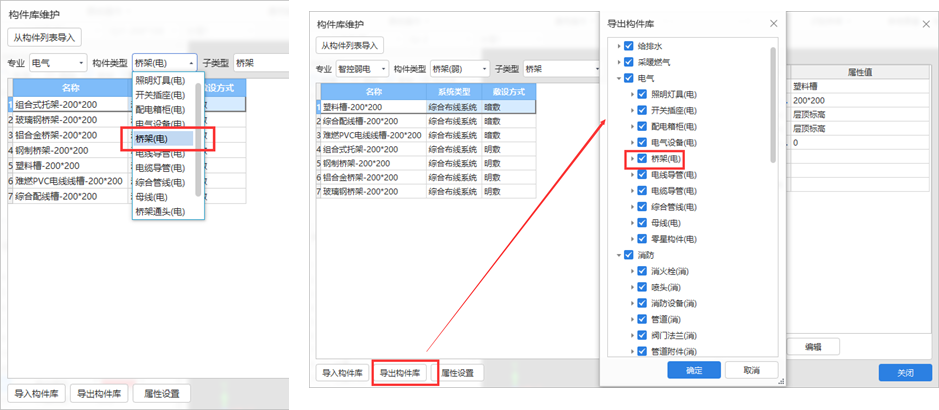Image resolution: width=939 pixels, height=410 pixels.
Task: Click the 编辑 button
Action: 813,346
